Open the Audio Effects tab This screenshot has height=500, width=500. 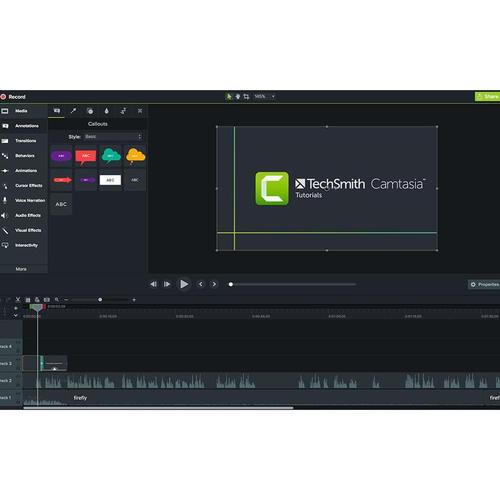[24, 215]
